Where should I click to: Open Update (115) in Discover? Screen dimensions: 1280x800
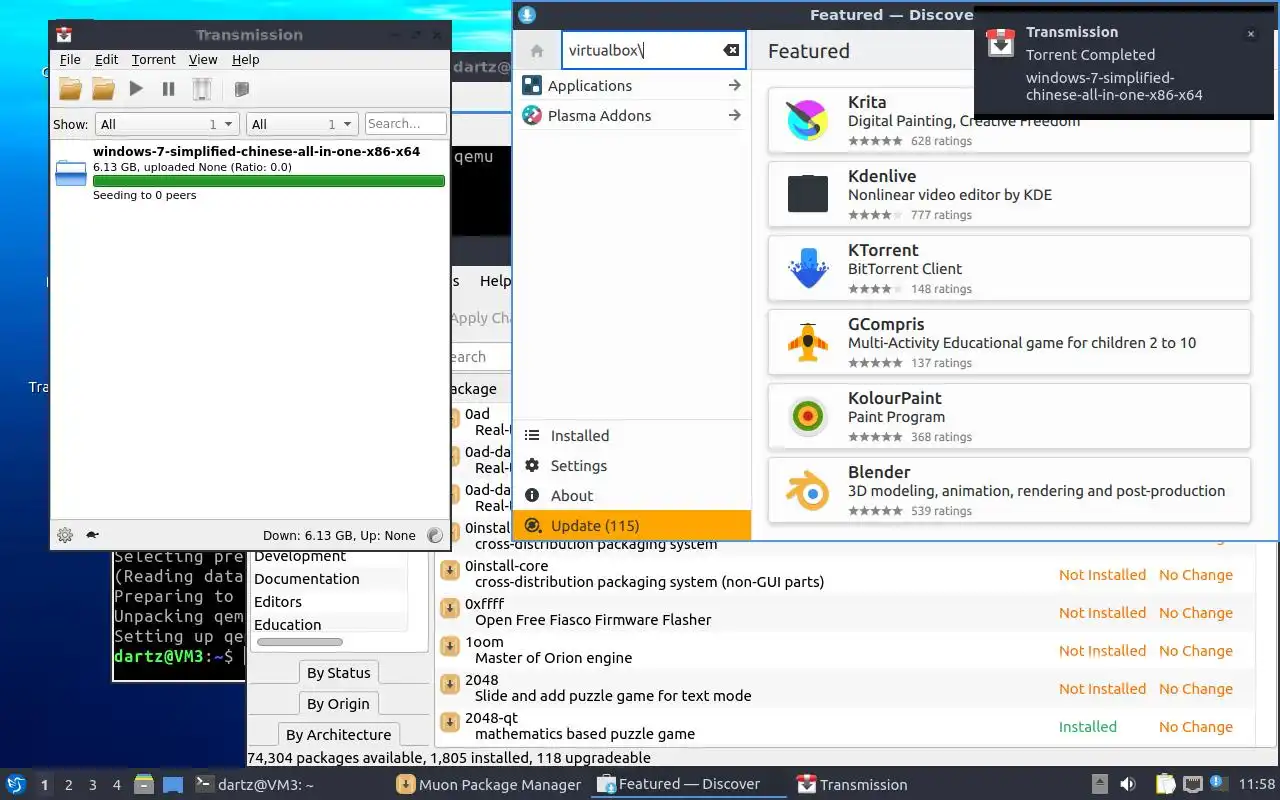pos(632,526)
